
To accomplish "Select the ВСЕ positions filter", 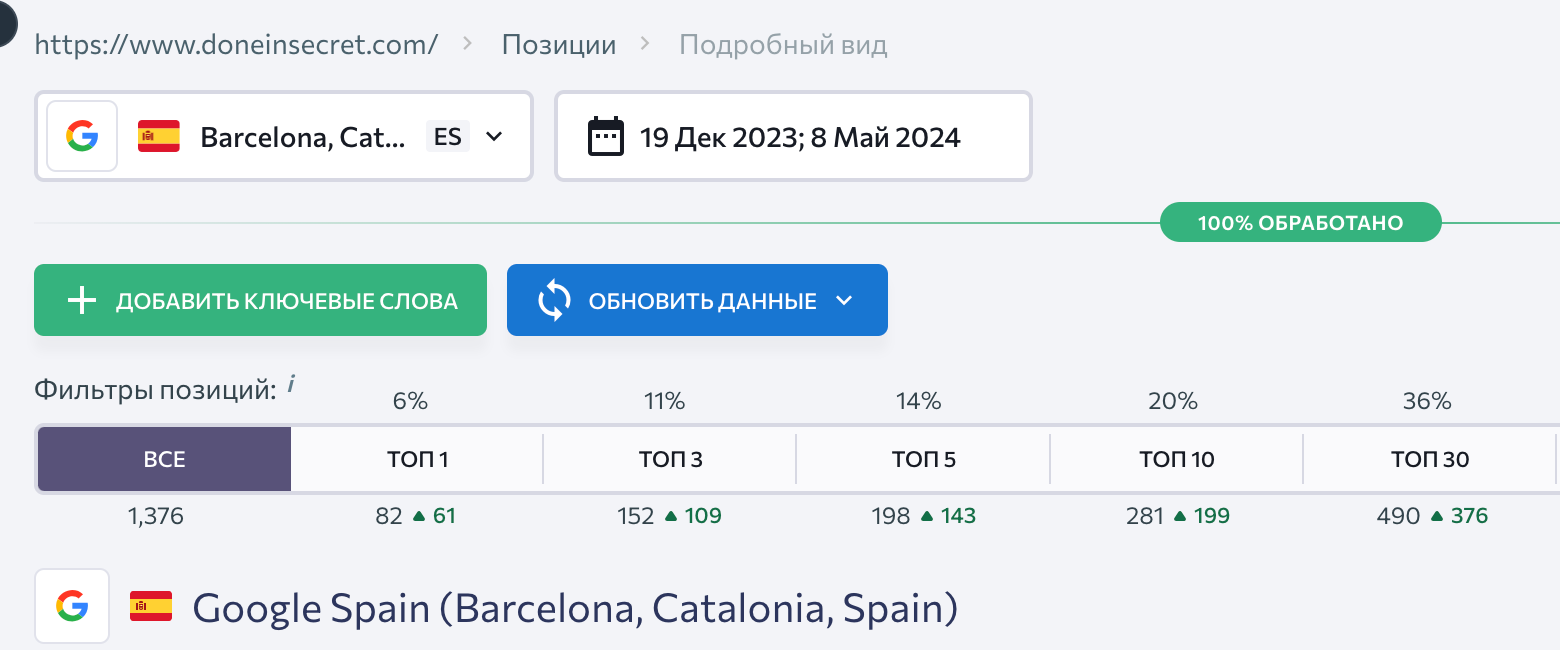I will pos(164,459).
